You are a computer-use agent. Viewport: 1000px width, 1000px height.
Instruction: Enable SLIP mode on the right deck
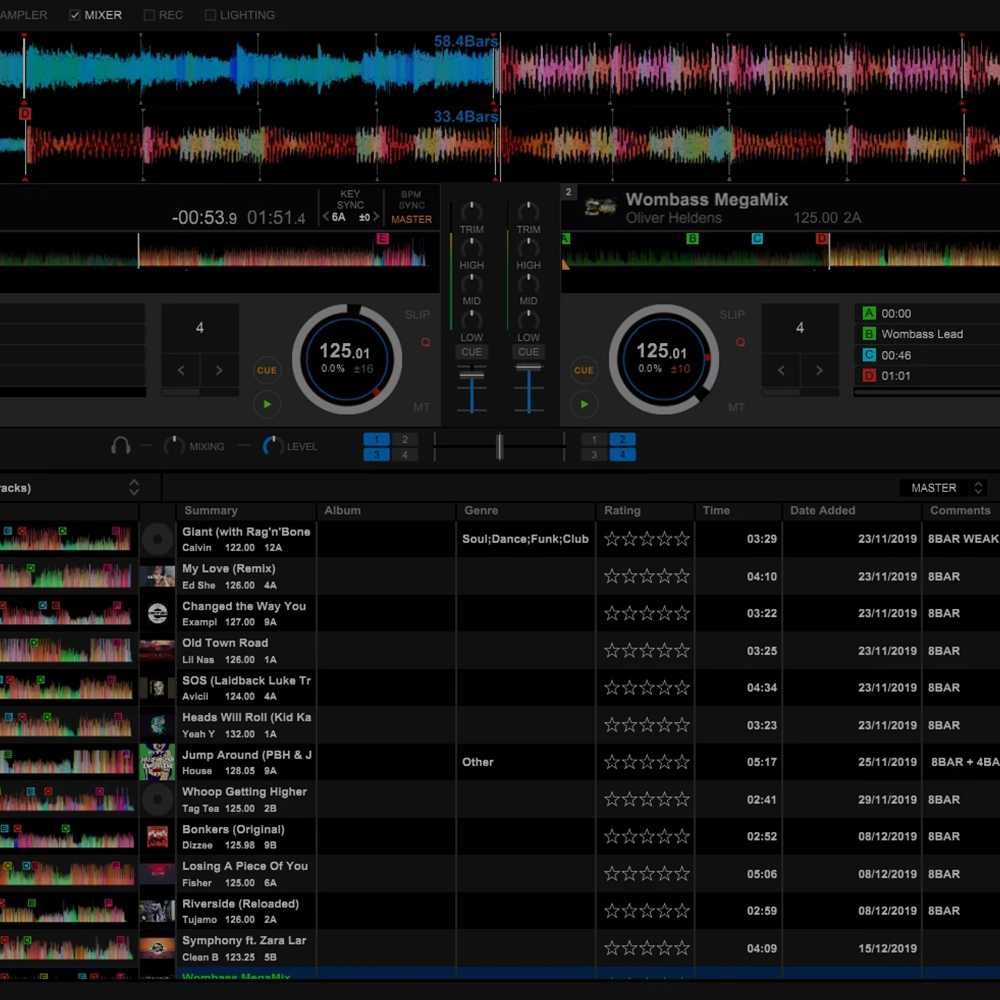pyautogui.click(x=733, y=315)
